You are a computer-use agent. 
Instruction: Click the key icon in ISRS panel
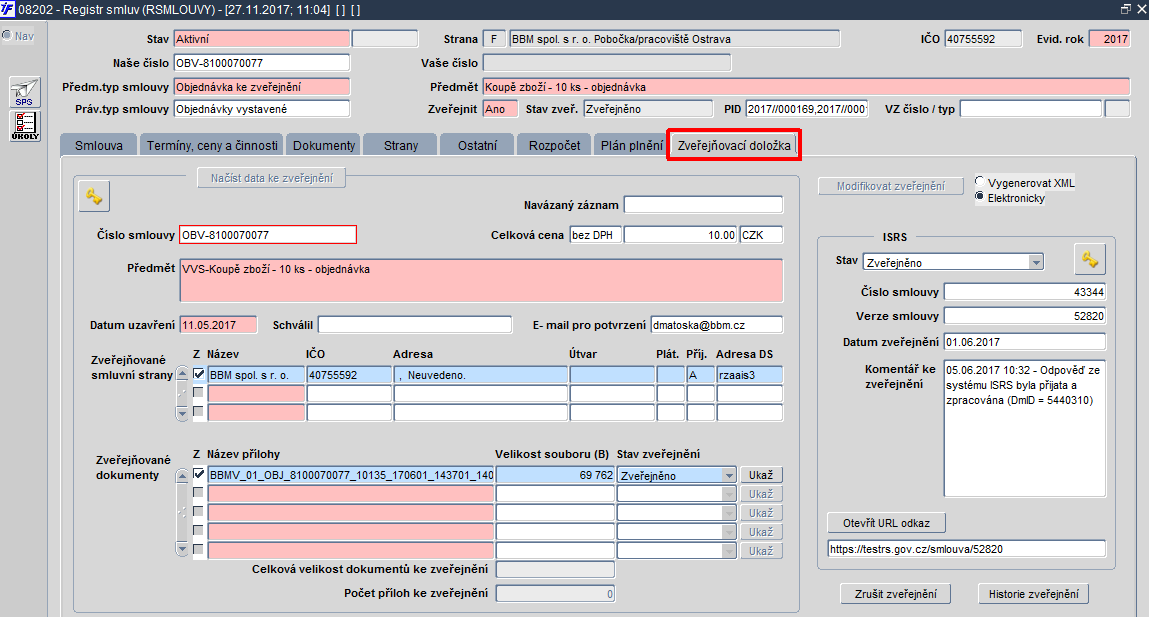coord(1090,259)
